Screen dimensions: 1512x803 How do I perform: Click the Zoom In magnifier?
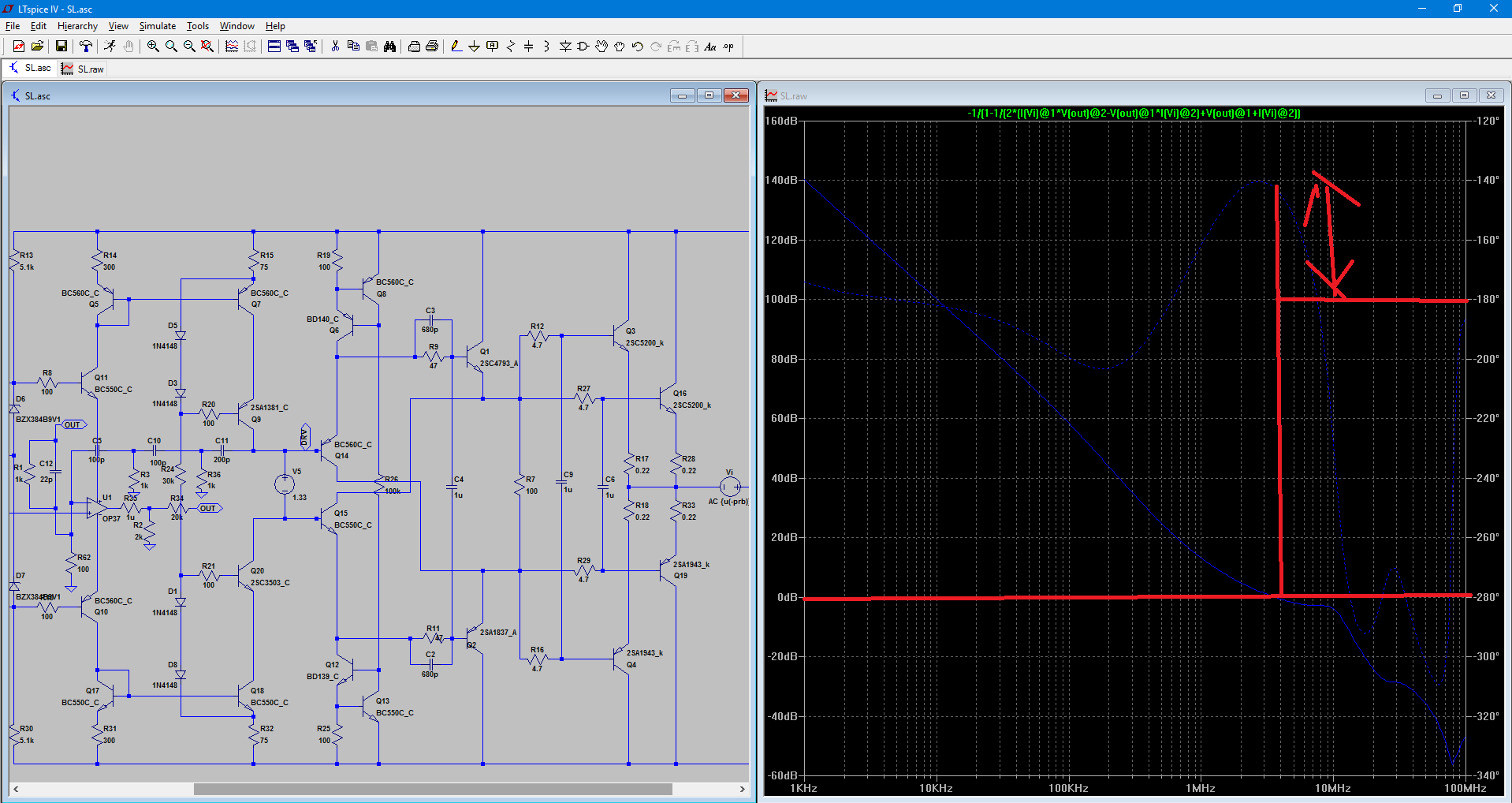pyautogui.click(x=153, y=47)
